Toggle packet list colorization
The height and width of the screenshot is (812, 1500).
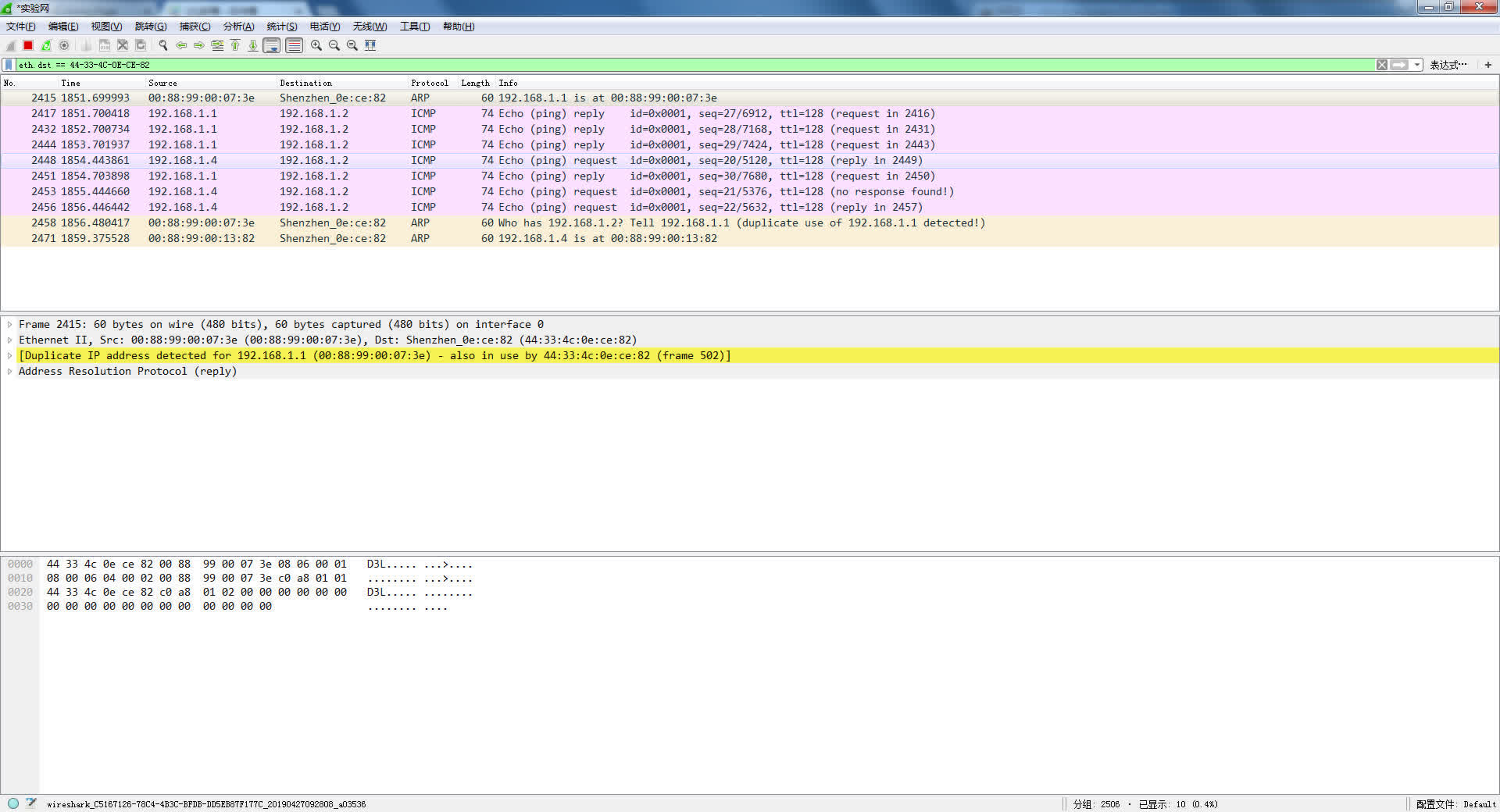point(294,45)
